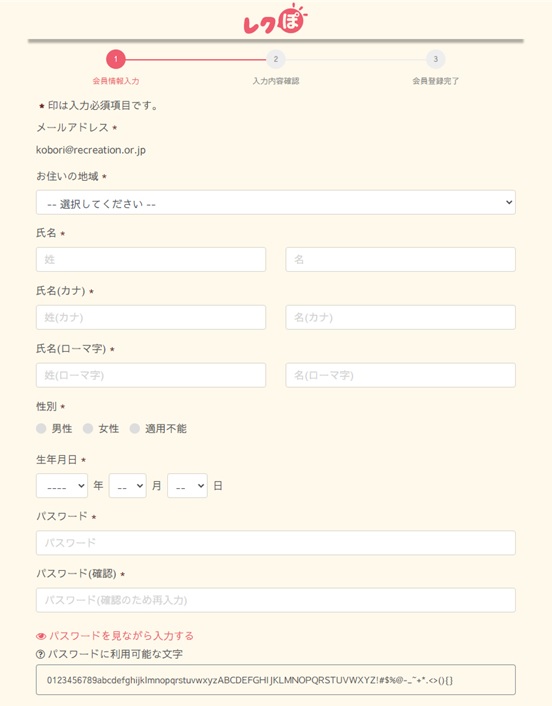The height and width of the screenshot is (706, 552).
Task: Focus the パスワード input field
Action: [276, 543]
